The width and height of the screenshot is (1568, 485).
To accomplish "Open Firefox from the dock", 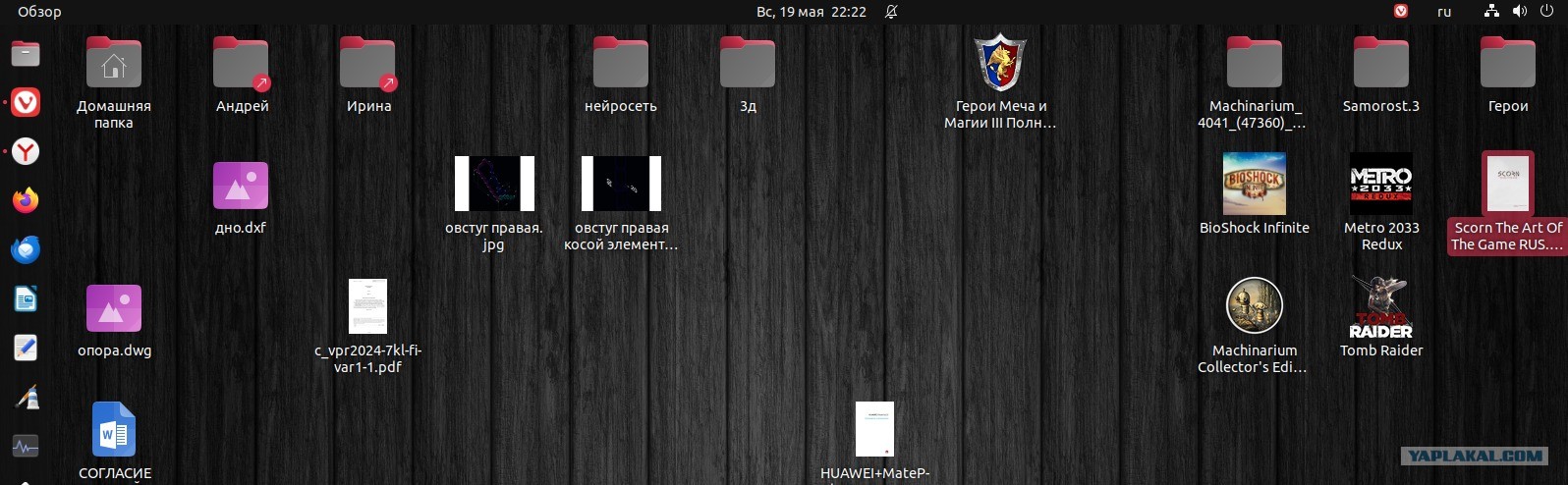I will (x=26, y=200).
